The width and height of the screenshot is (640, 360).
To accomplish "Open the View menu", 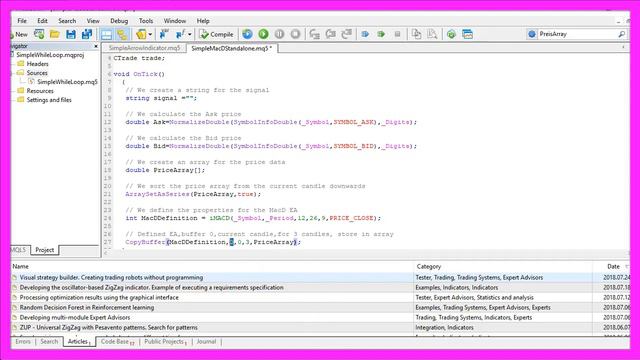I will click(93, 21).
